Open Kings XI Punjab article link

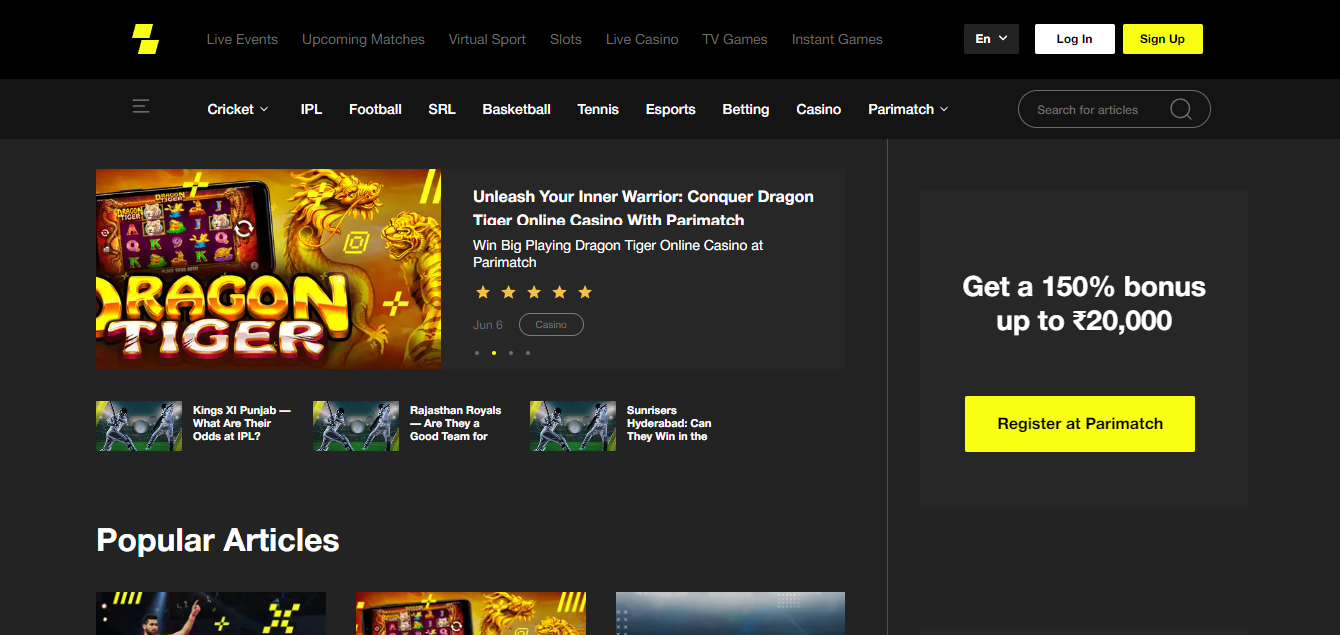(x=242, y=423)
